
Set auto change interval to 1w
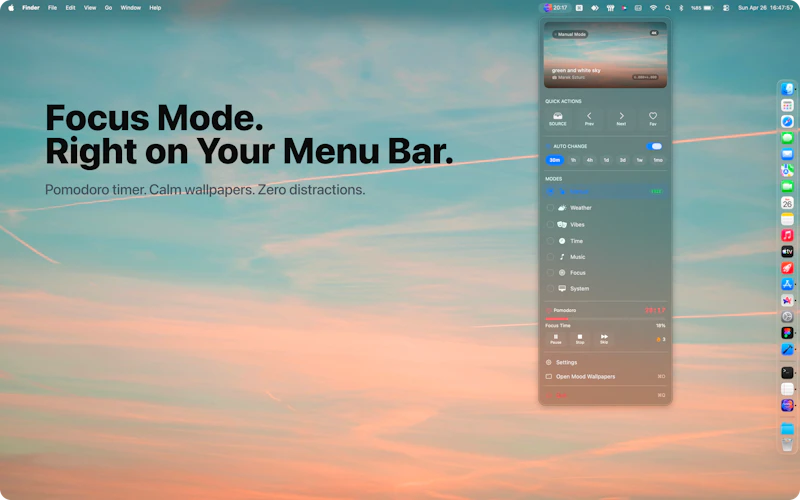[x=639, y=160]
